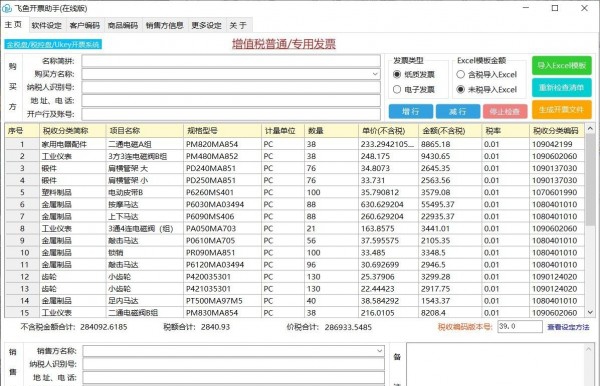Click 导入Excel模板 green button
This screenshot has height=386, width=600.
click(561, 65)
